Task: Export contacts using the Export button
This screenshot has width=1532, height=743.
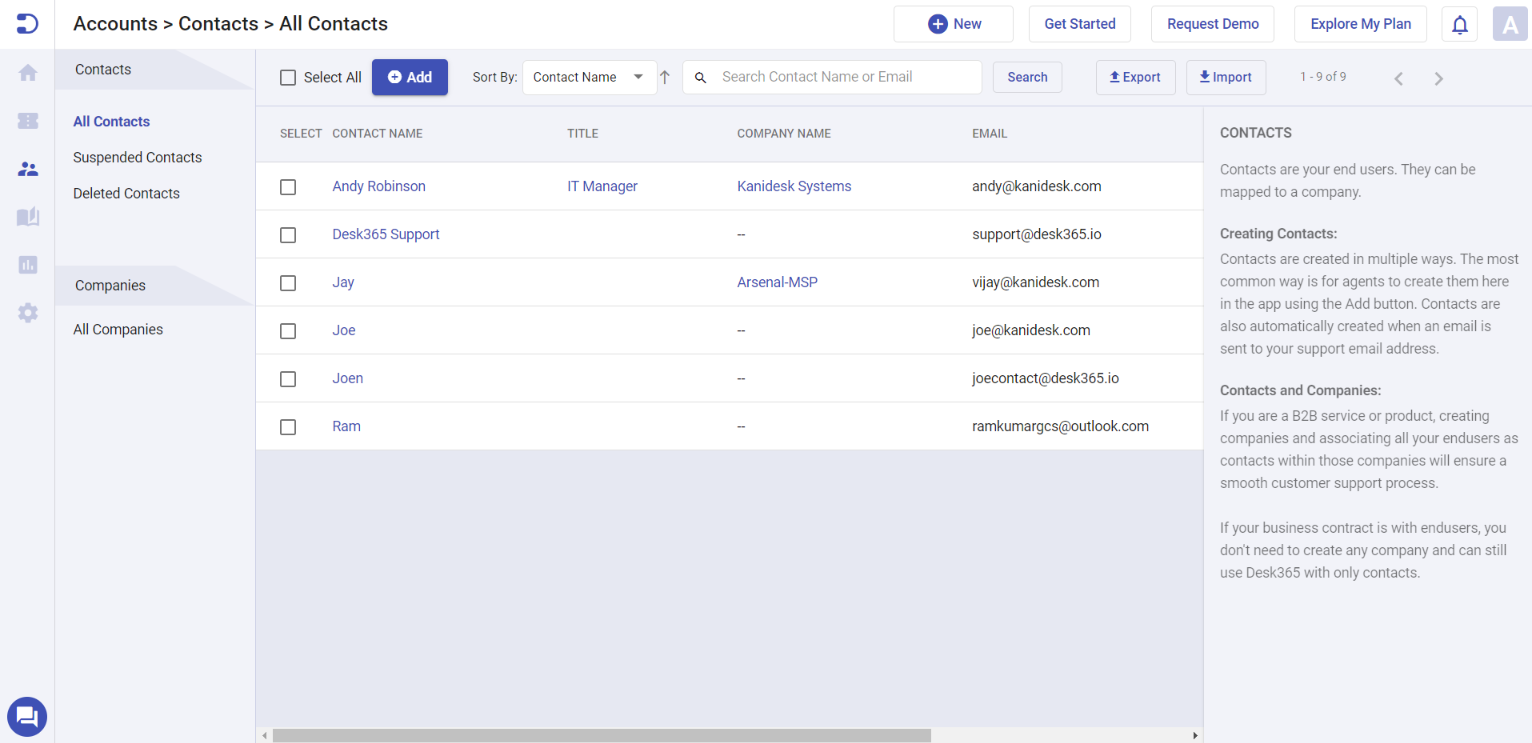Action: [x=1135, y=76]
